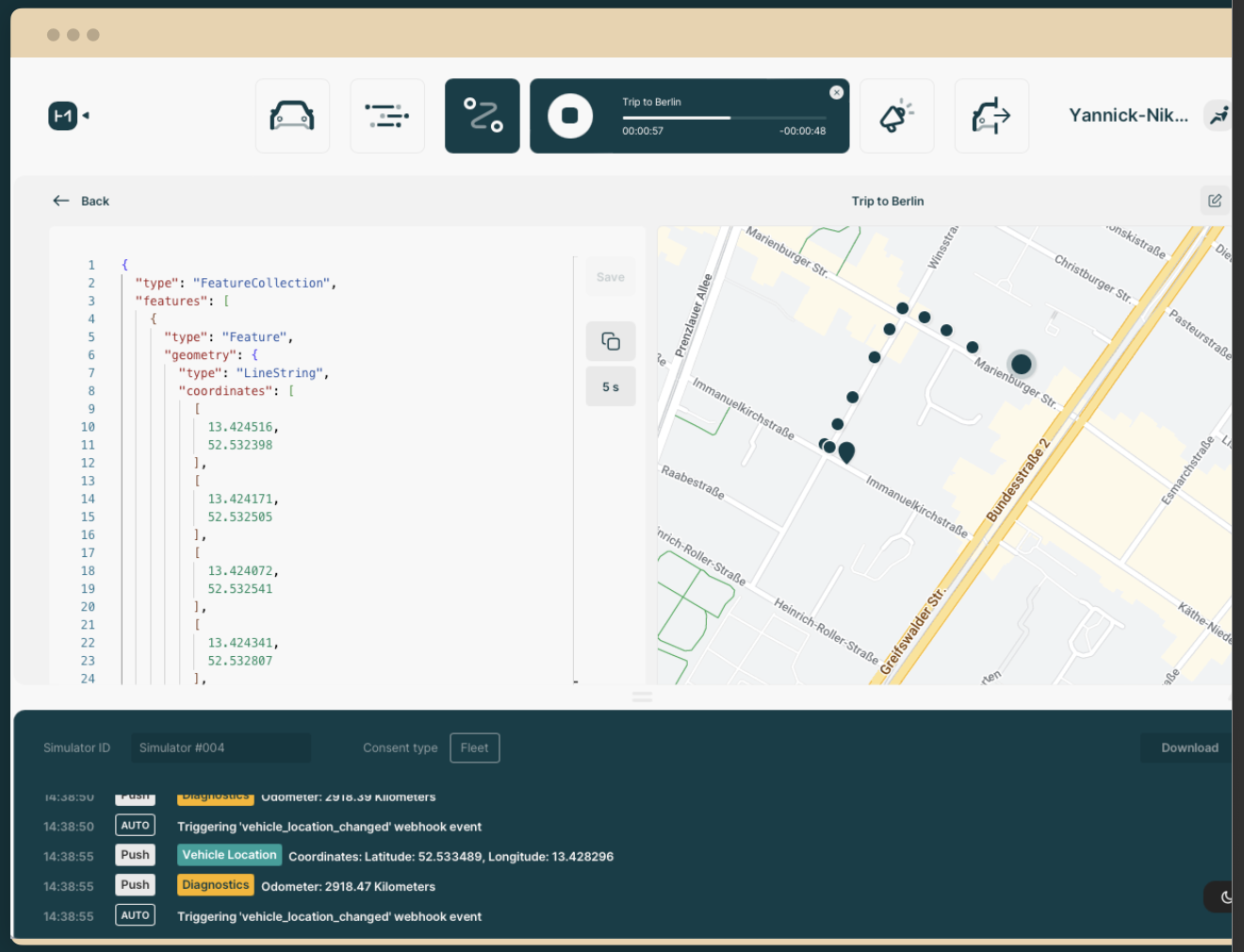Open the share vehicle arrow tool
Screen dimensions: 1244x952
point(991,116)
